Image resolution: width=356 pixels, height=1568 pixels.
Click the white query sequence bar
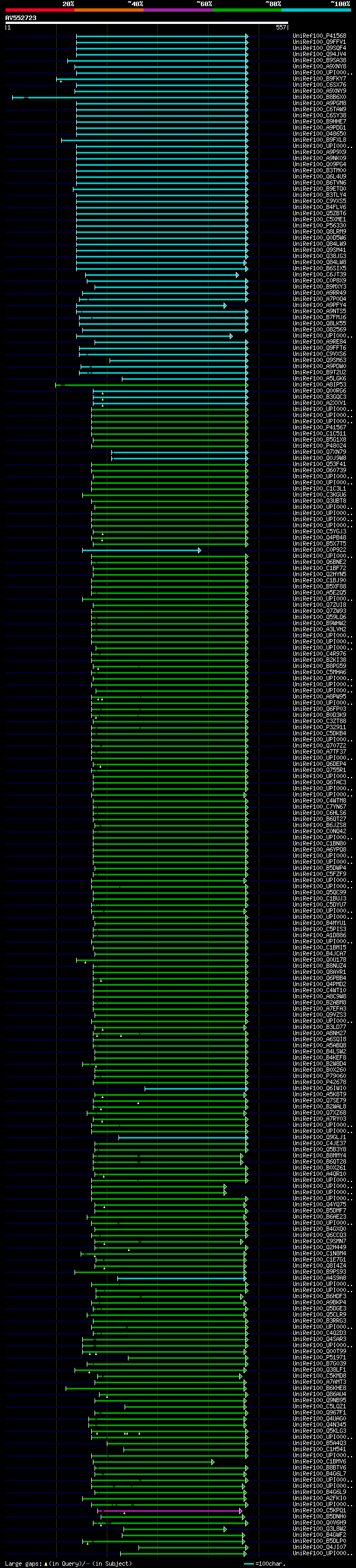click(x=147, y=23)
